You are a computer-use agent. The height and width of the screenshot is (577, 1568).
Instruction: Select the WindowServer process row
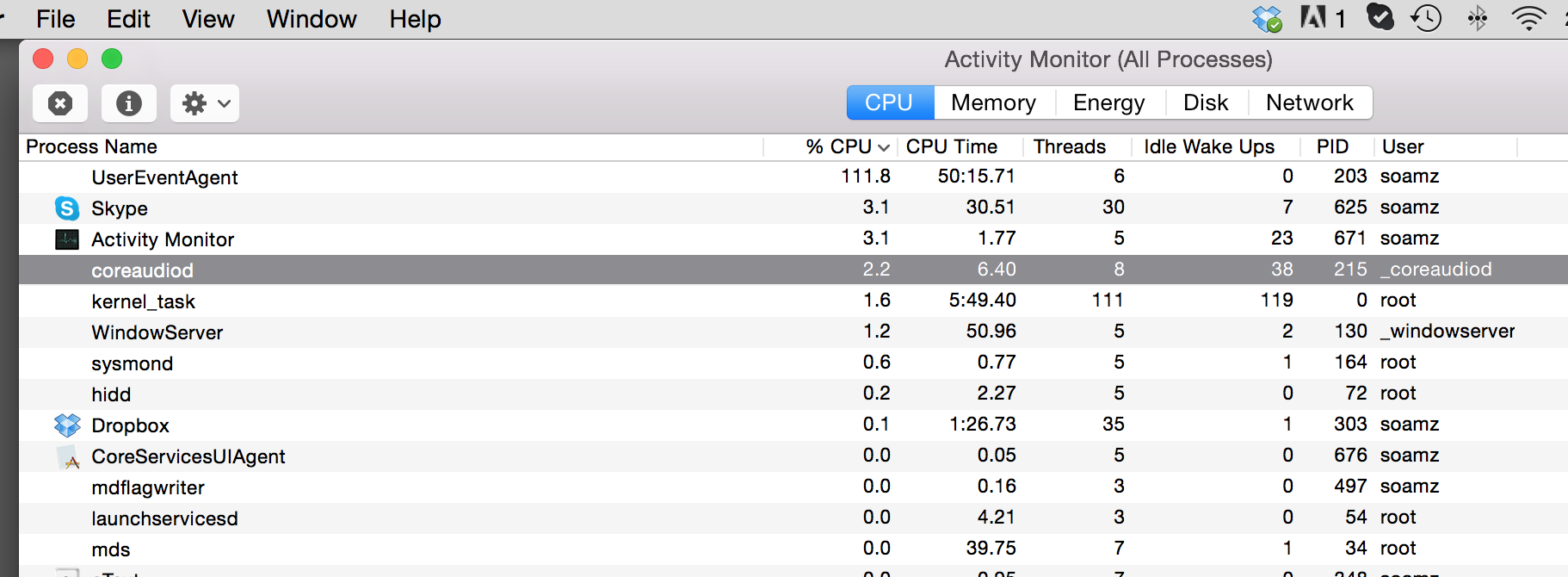point(793,332)
